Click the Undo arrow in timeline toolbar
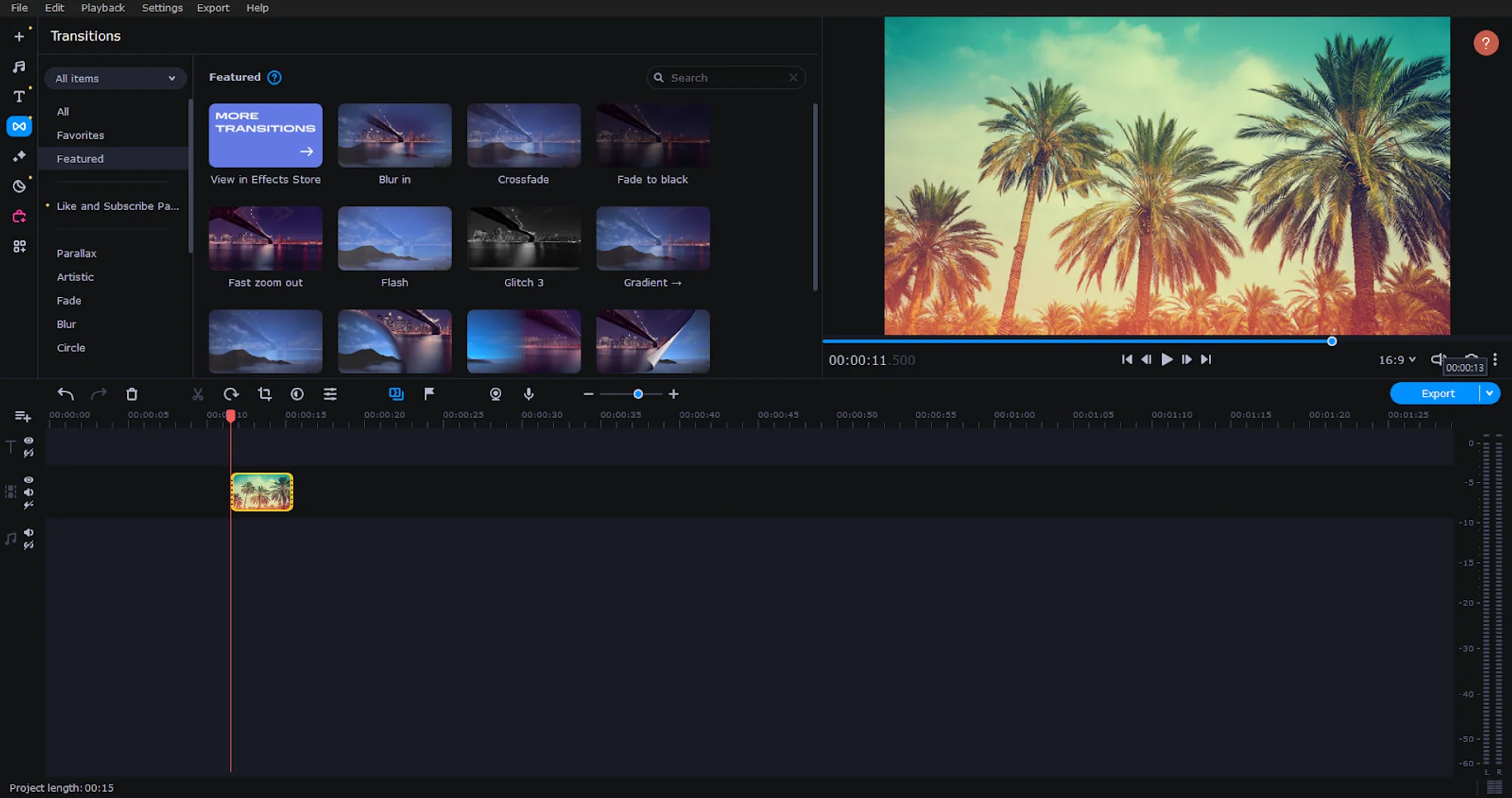 [x=66, y=394]
